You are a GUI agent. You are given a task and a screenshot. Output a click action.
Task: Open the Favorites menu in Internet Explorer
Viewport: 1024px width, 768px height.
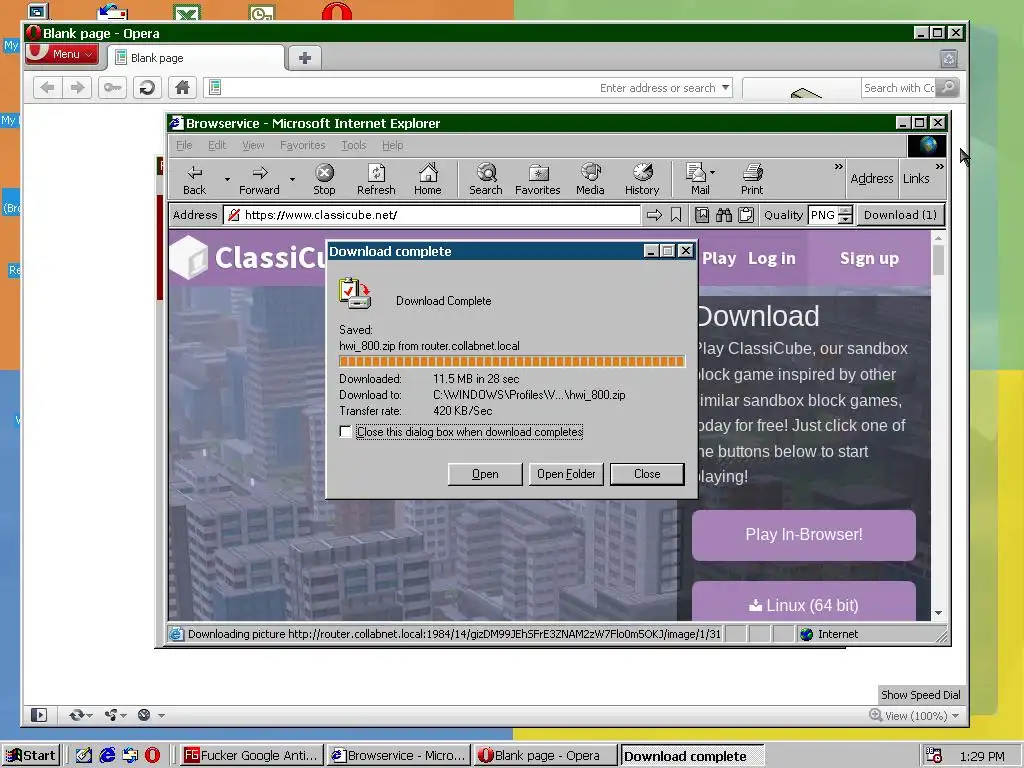click(x=302, y=145)
